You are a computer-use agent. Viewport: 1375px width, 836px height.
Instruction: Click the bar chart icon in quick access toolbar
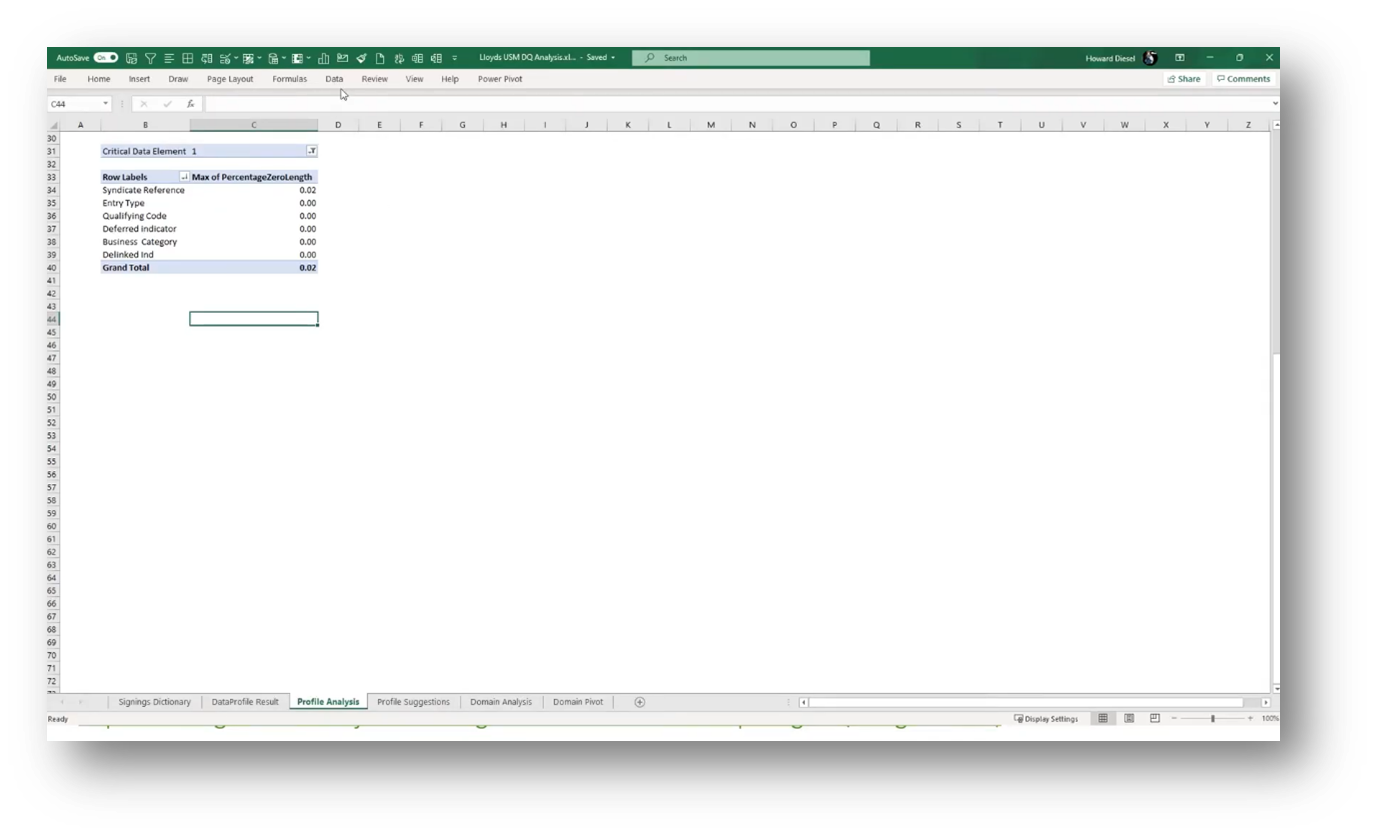[x=324, y=58]
